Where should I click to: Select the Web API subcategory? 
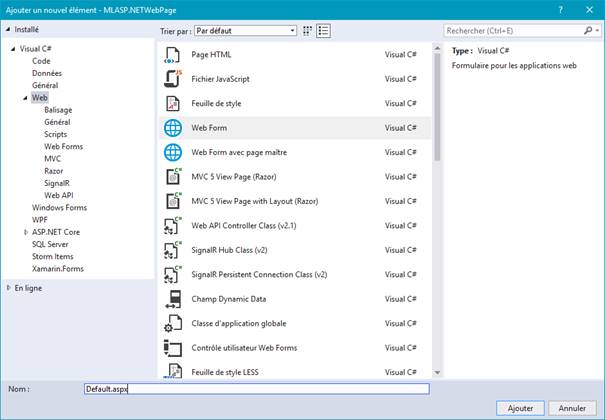pyautogui.click(x=59, y=196)
